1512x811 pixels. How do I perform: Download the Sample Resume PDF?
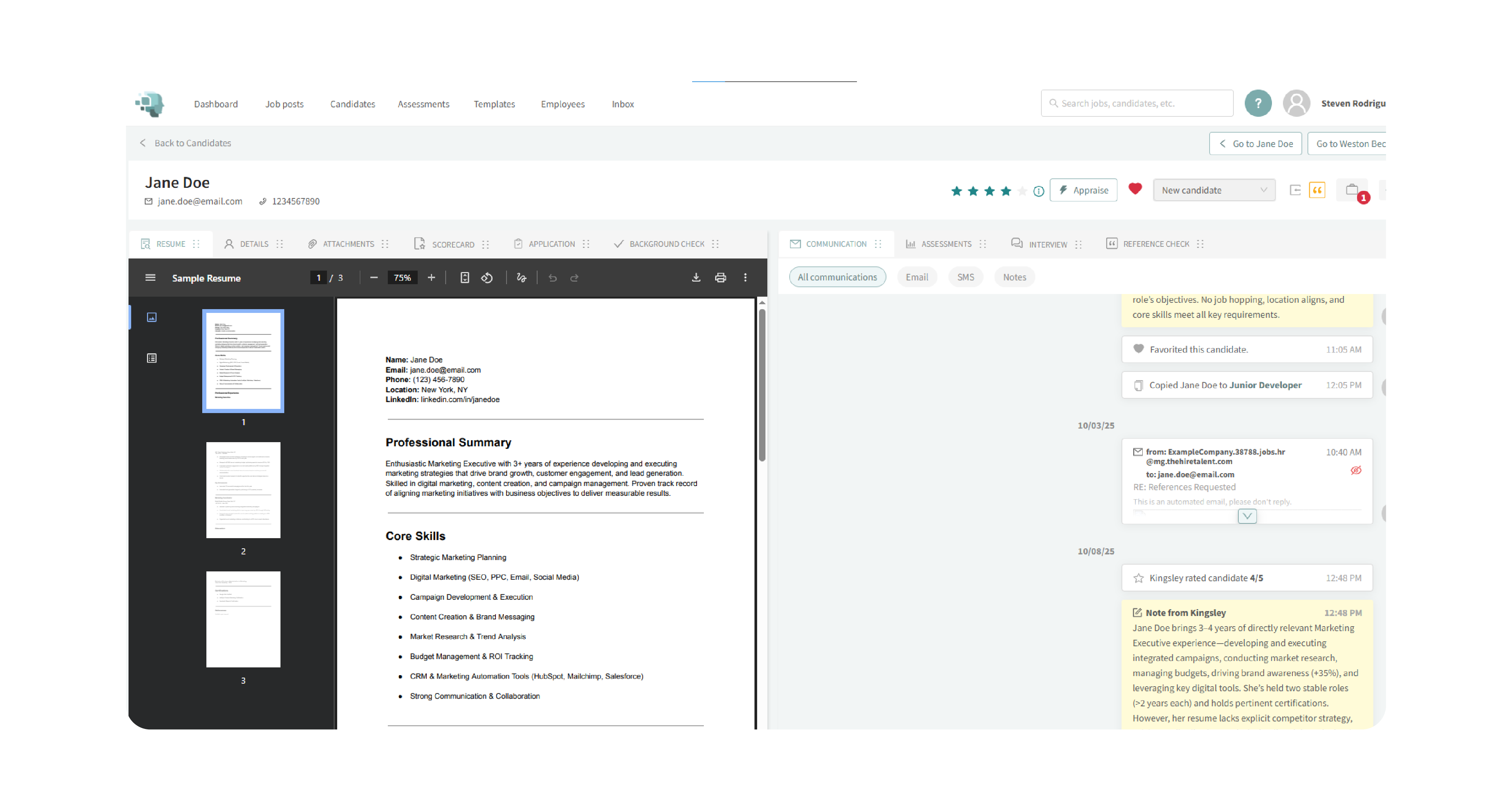point(696,277)
